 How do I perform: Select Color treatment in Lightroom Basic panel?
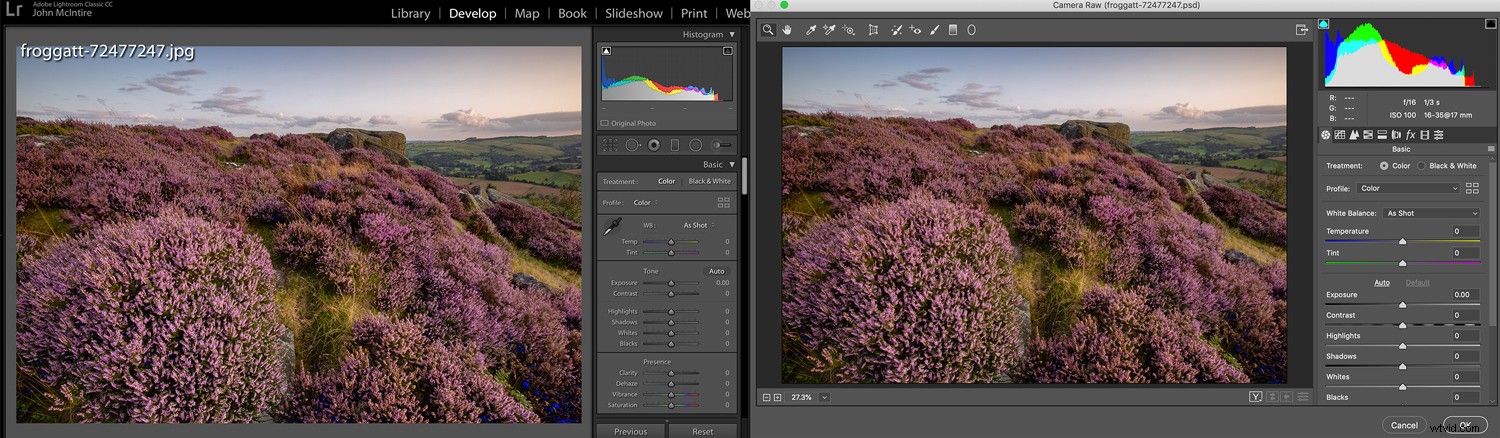(x=666, y=182)
